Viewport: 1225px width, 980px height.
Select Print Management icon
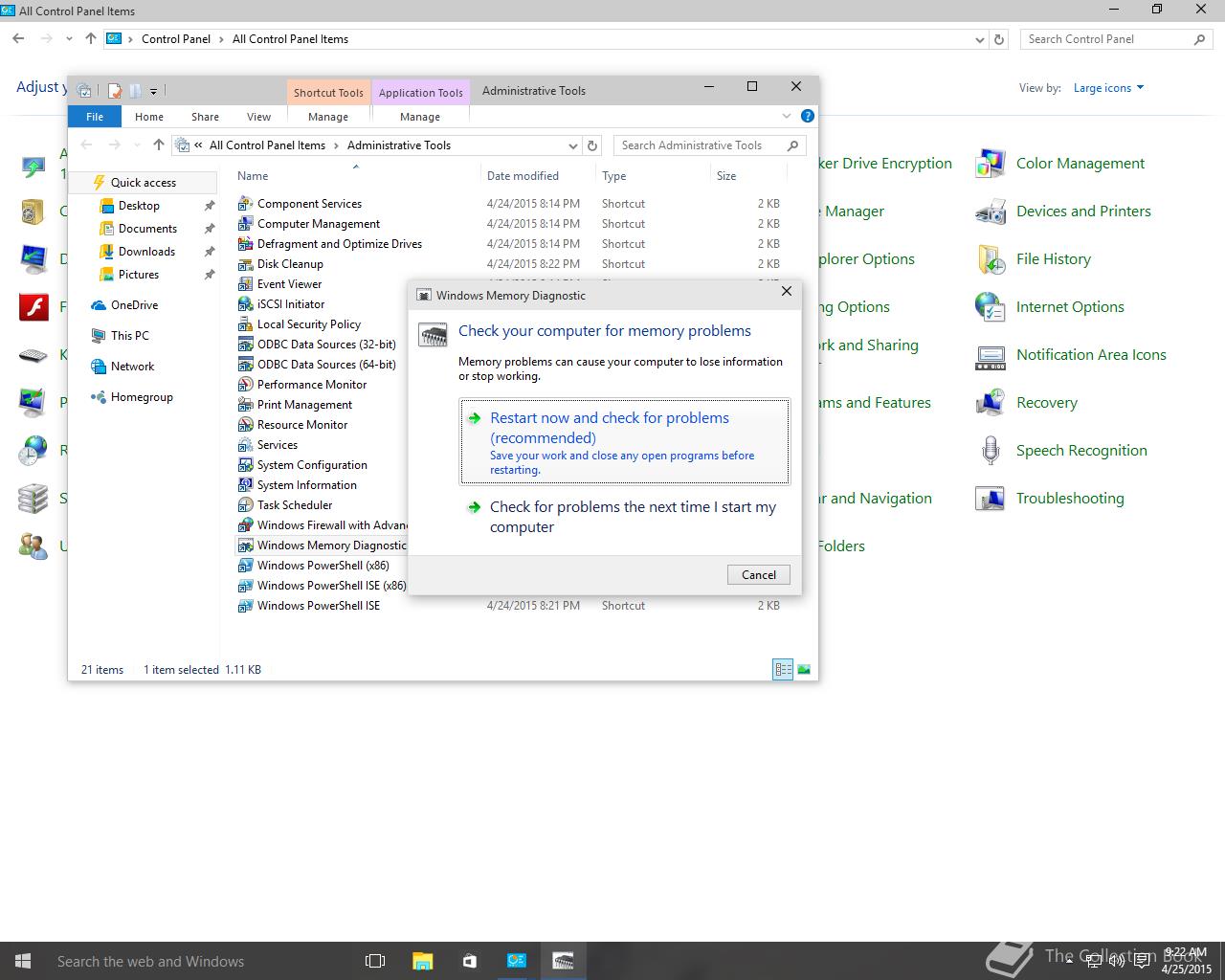[245, 405]
